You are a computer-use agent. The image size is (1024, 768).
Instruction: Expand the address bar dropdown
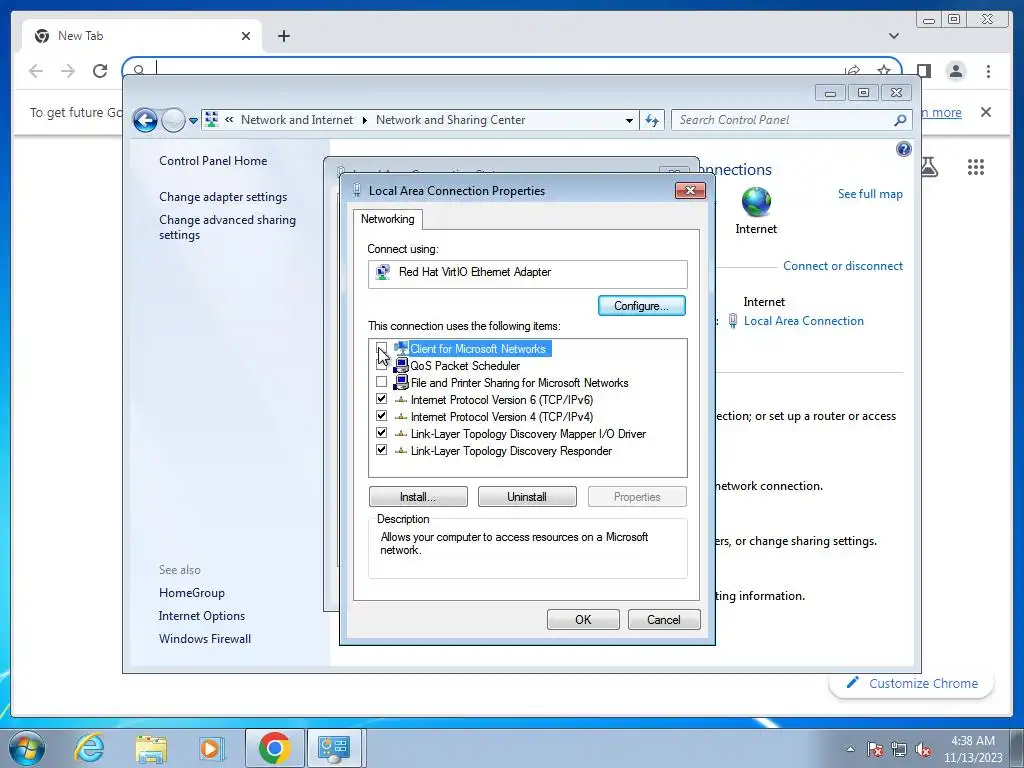(629, 120)
